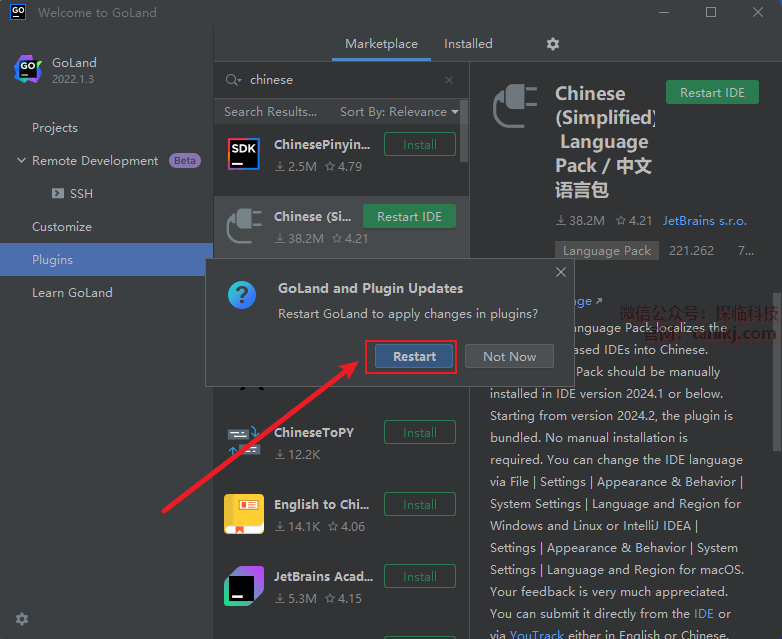Viewport: 782px width, 639px height.
Task: Choose Not Now in the update dialog
Action: (x=509, y=357)
